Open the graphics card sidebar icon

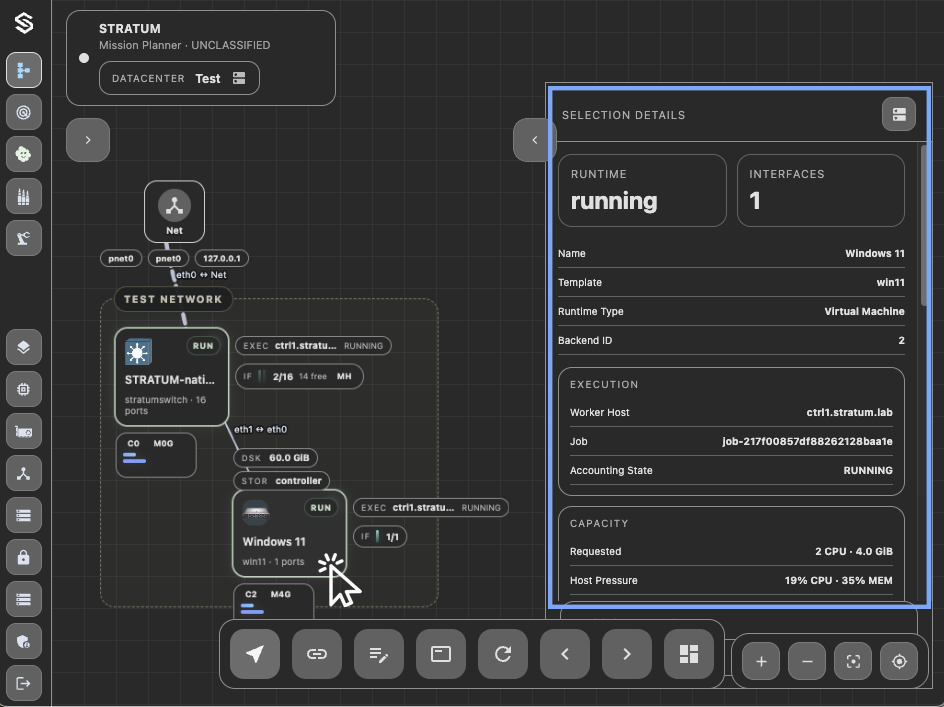(24, 432)
